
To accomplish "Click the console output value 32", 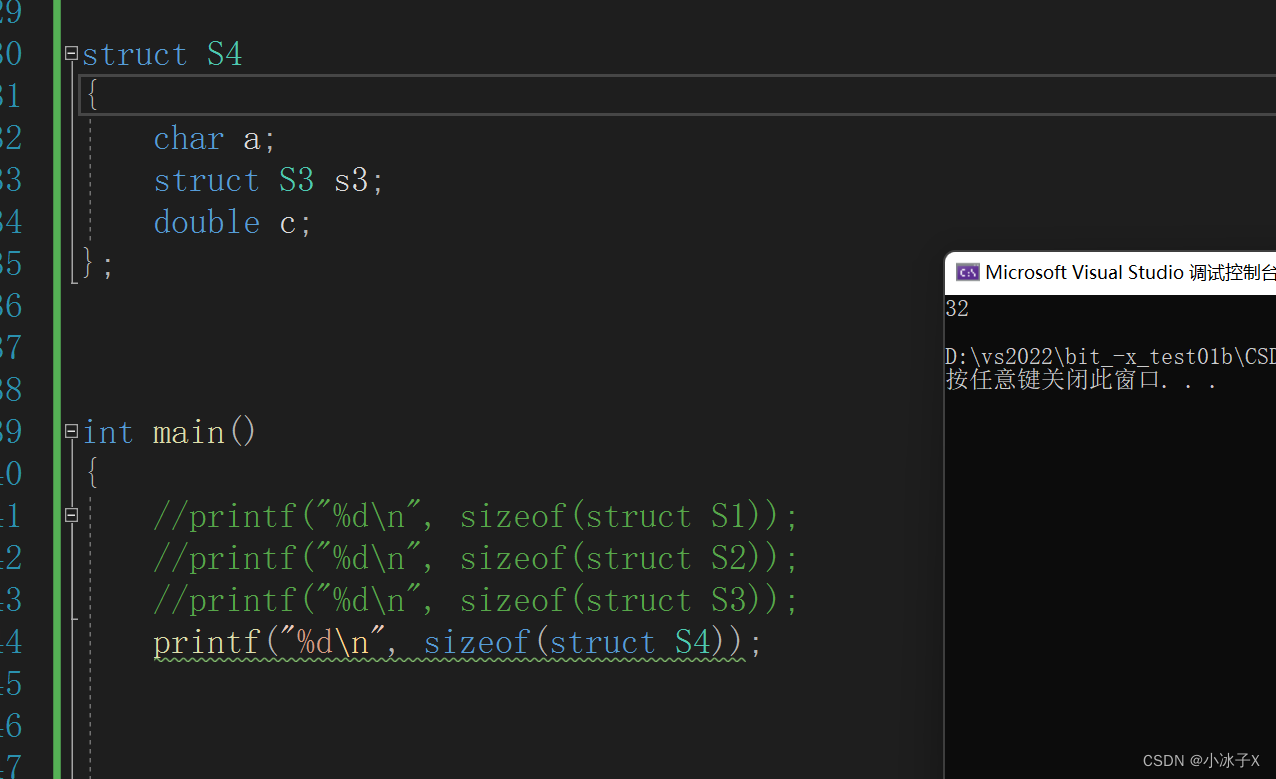I will (957, 308).
